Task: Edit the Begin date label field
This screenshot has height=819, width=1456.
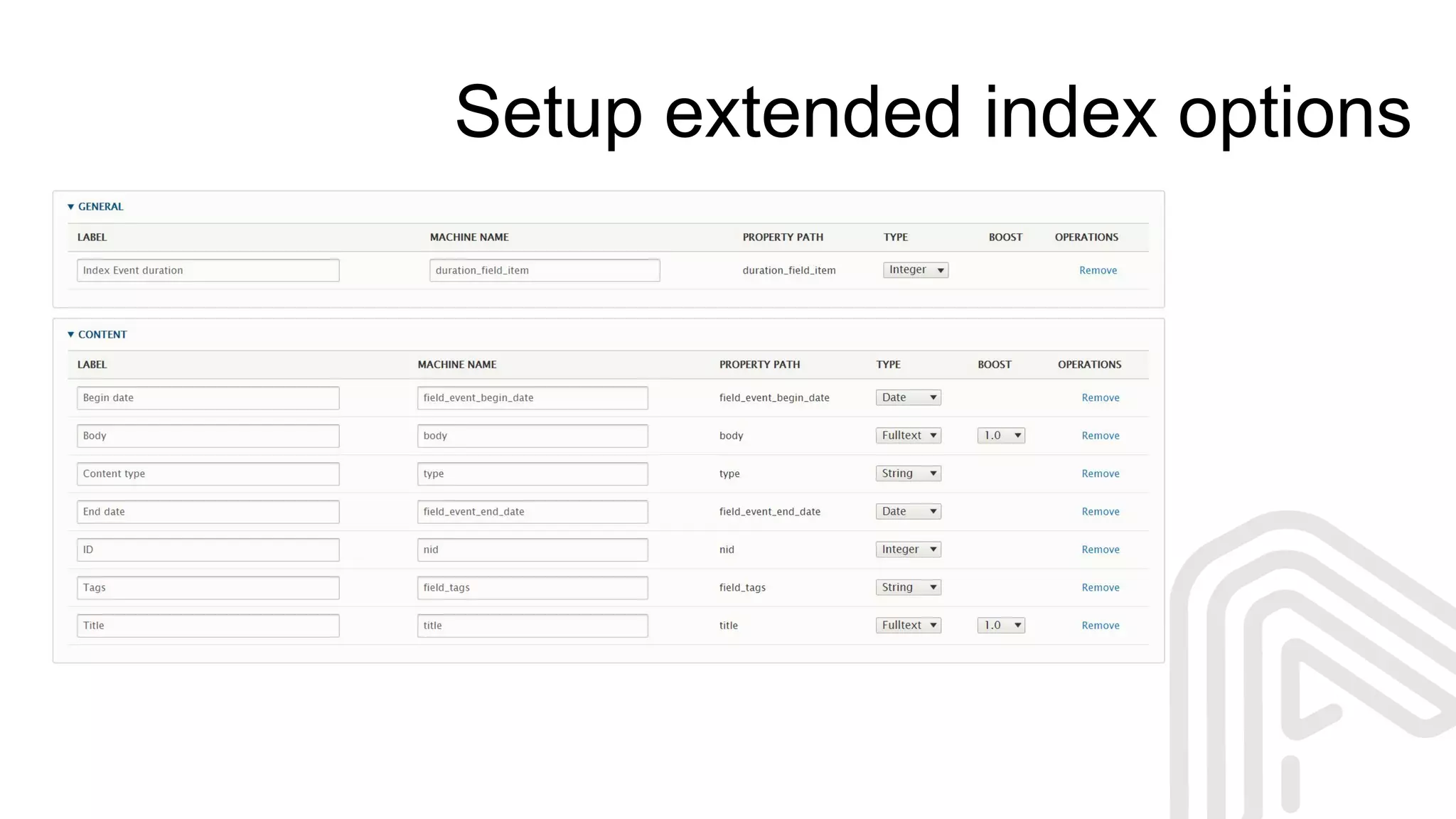Action: (208, 398)
